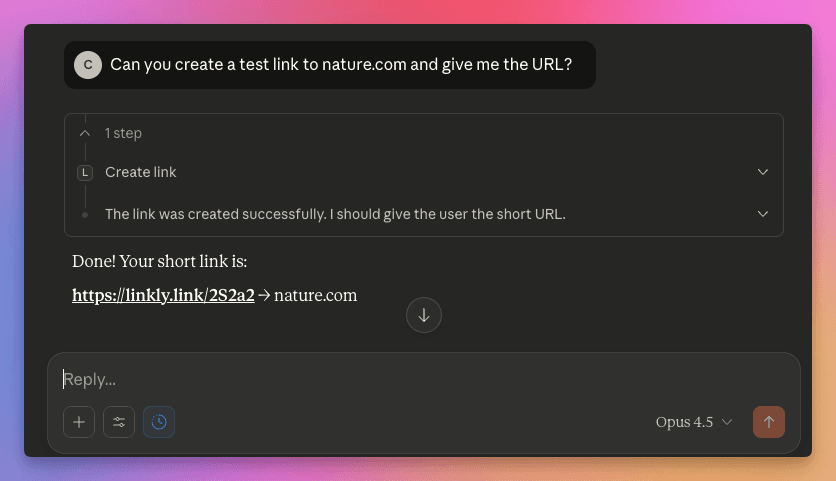Click the bullet dot beside the thought
This screenshot has height=481, width=836.
point(85,214)
